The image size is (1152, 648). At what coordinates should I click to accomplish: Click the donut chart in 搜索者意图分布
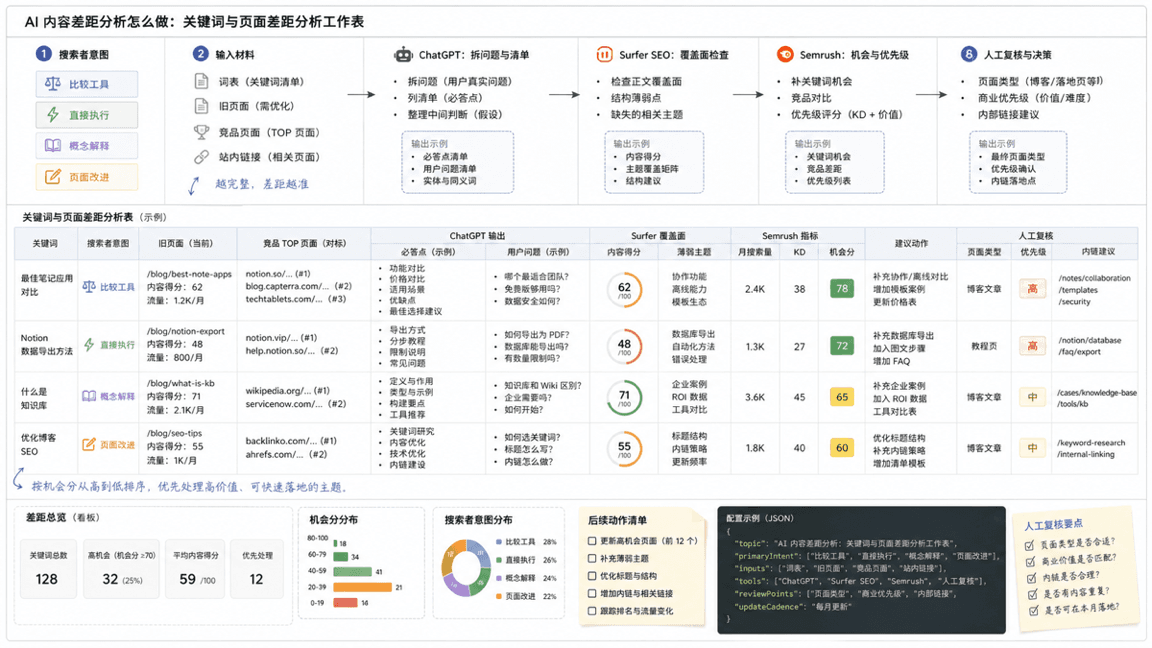click(466, 568)
